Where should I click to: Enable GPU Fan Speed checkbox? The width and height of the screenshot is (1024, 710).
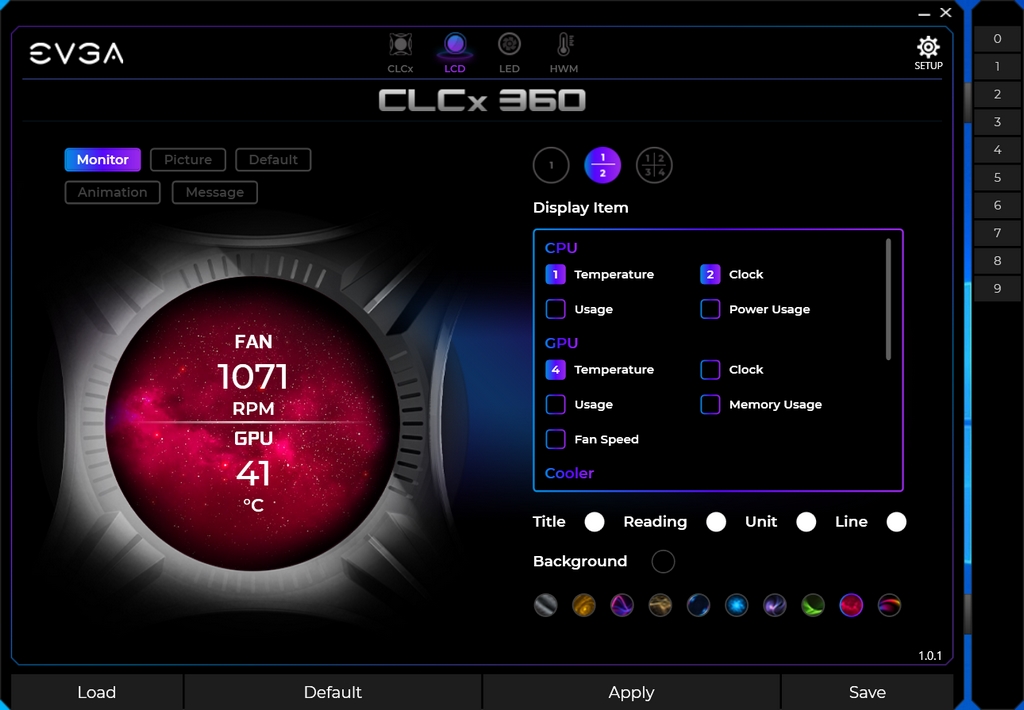point(555,439)
